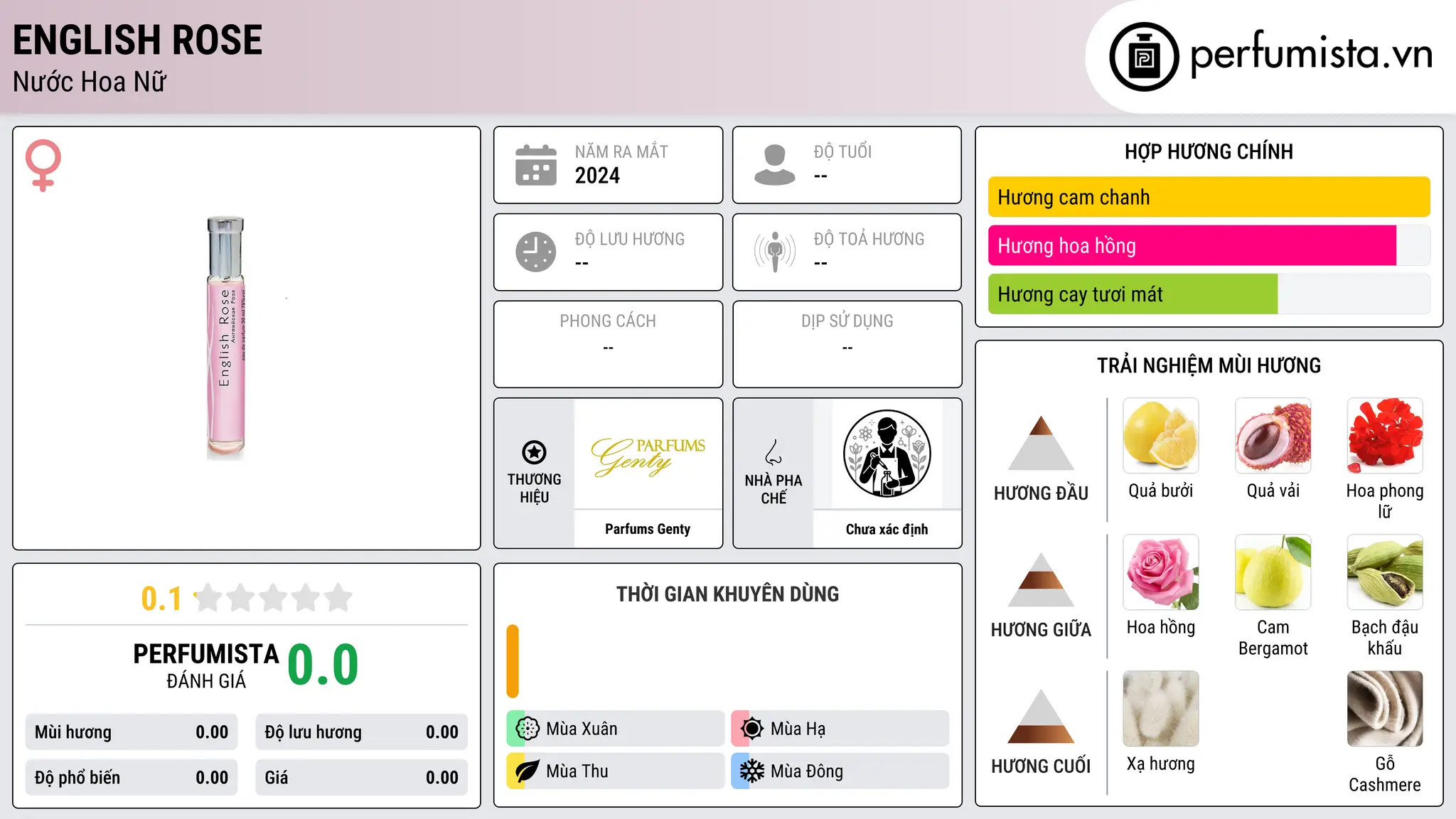This screenshot has height=819, width=1456.
Task: Open the Hoa hồng note image
Action: (1161, 572)
